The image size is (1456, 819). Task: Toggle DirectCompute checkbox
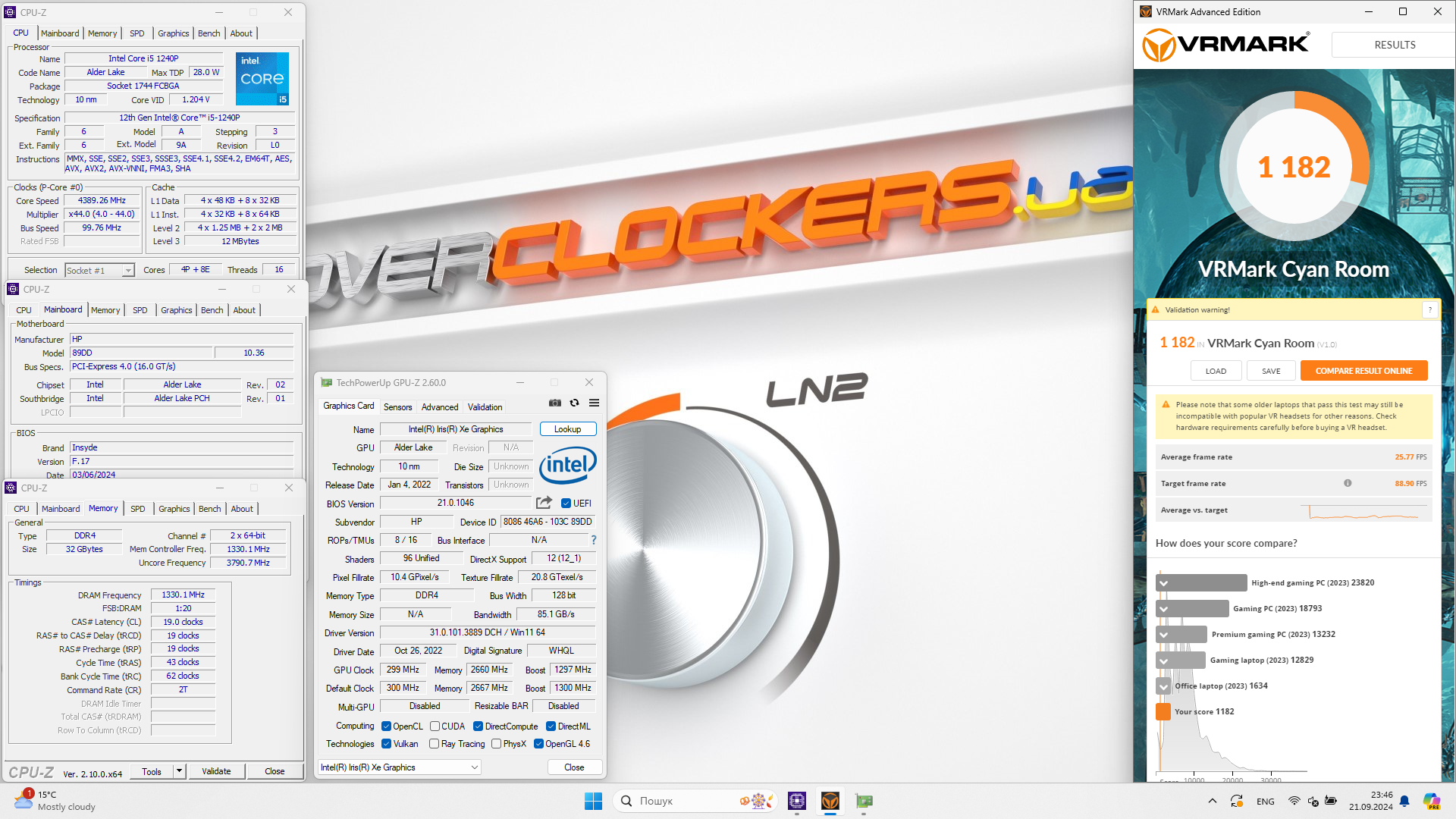click(x=478, y=726)
